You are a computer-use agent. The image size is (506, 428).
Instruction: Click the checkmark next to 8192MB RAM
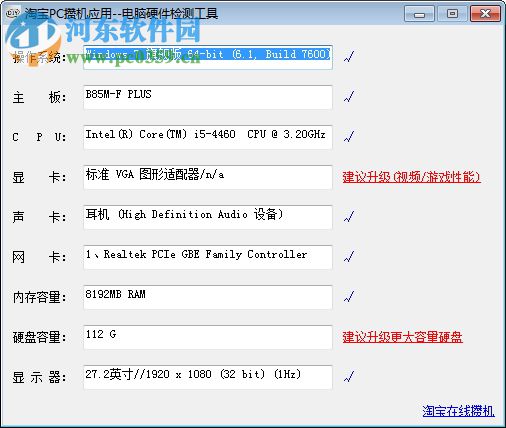pyautogui.click(x=349, y=296)
